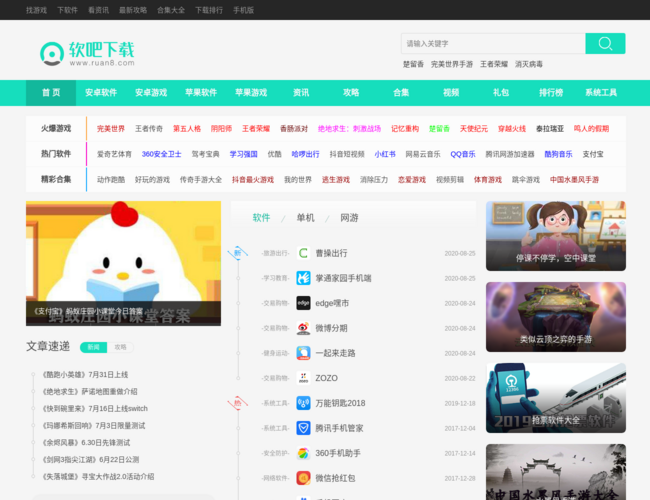The image size is (650, 500).
Task: Open the 蚂蚁庄园小课堂 banner image
Action: click(x=123, y=263)
